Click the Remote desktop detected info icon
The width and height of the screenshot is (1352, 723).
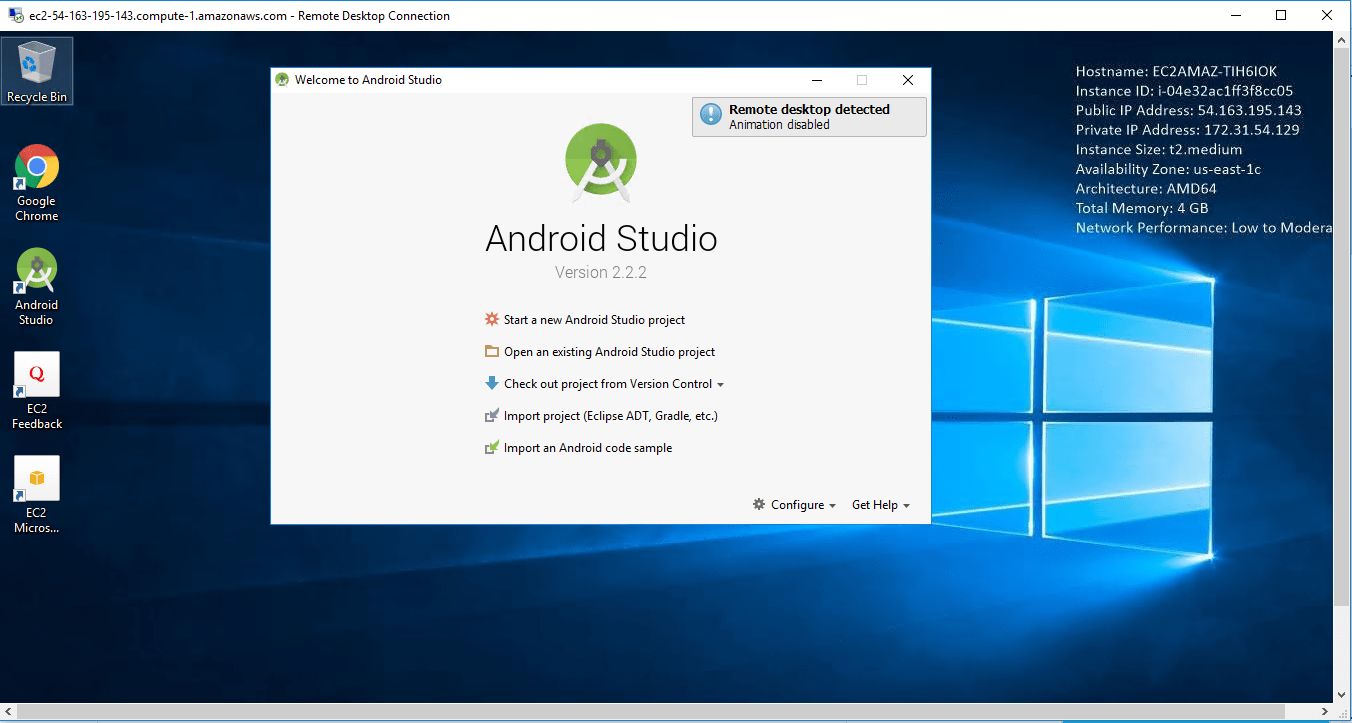(x=711, y=116)
